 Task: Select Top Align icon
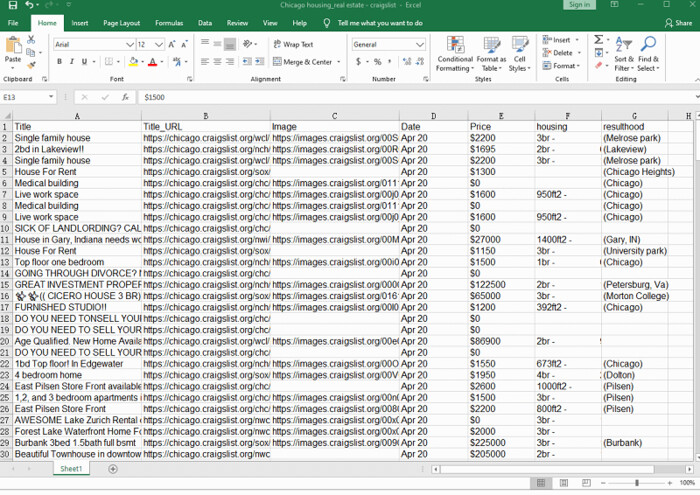[x=205, y=43]
